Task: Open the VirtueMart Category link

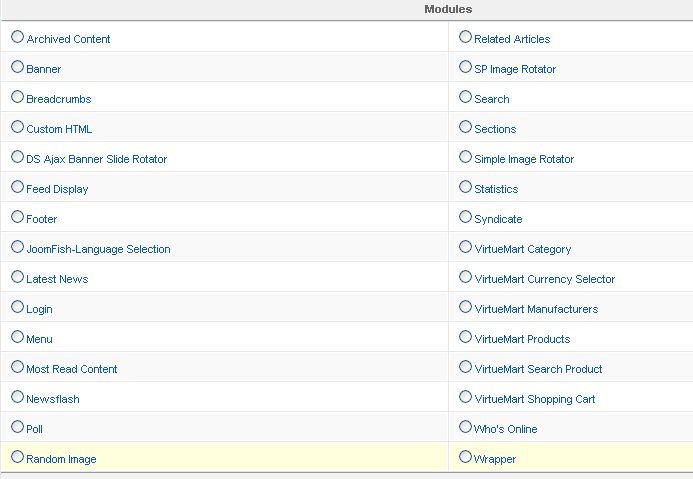Action: click(523, 250)
